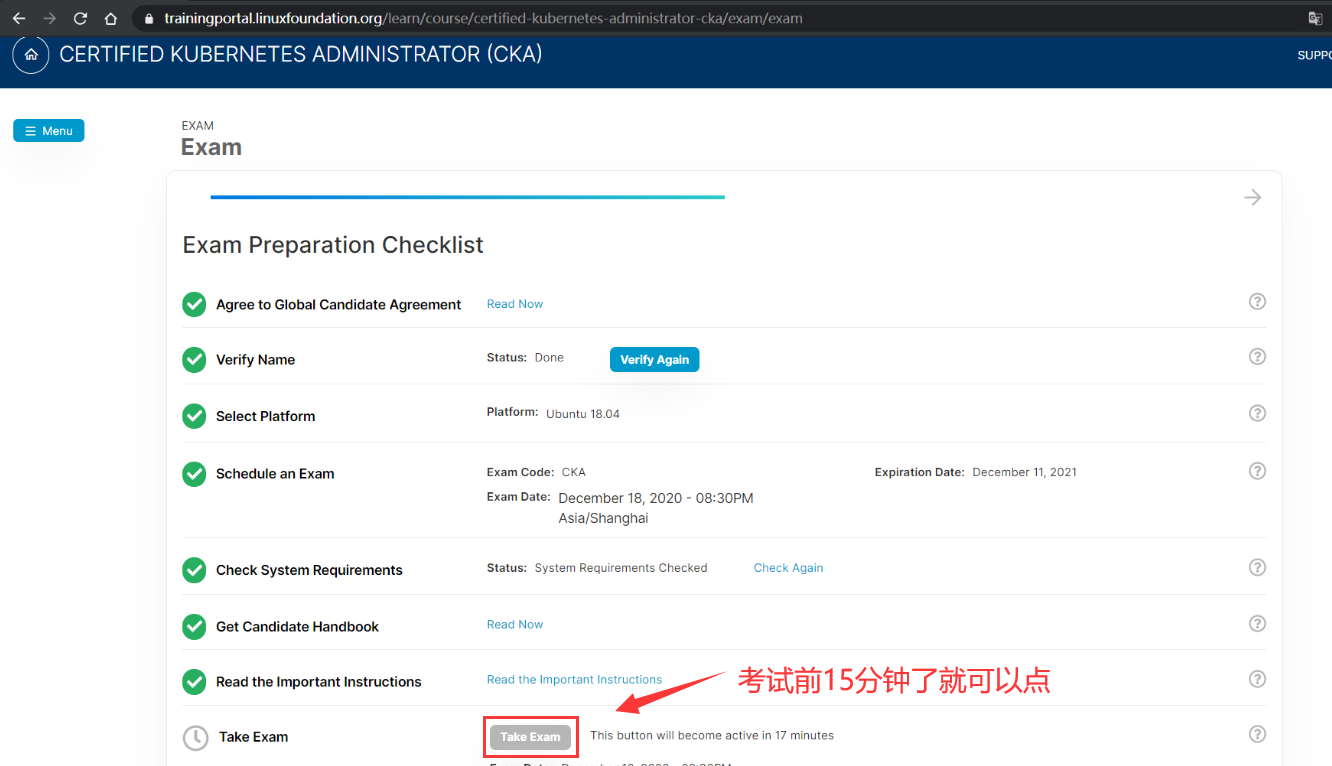Click the Expiration Date December 11, 2021 value
Screen dimensions: 1332x766
[1025, 472]
